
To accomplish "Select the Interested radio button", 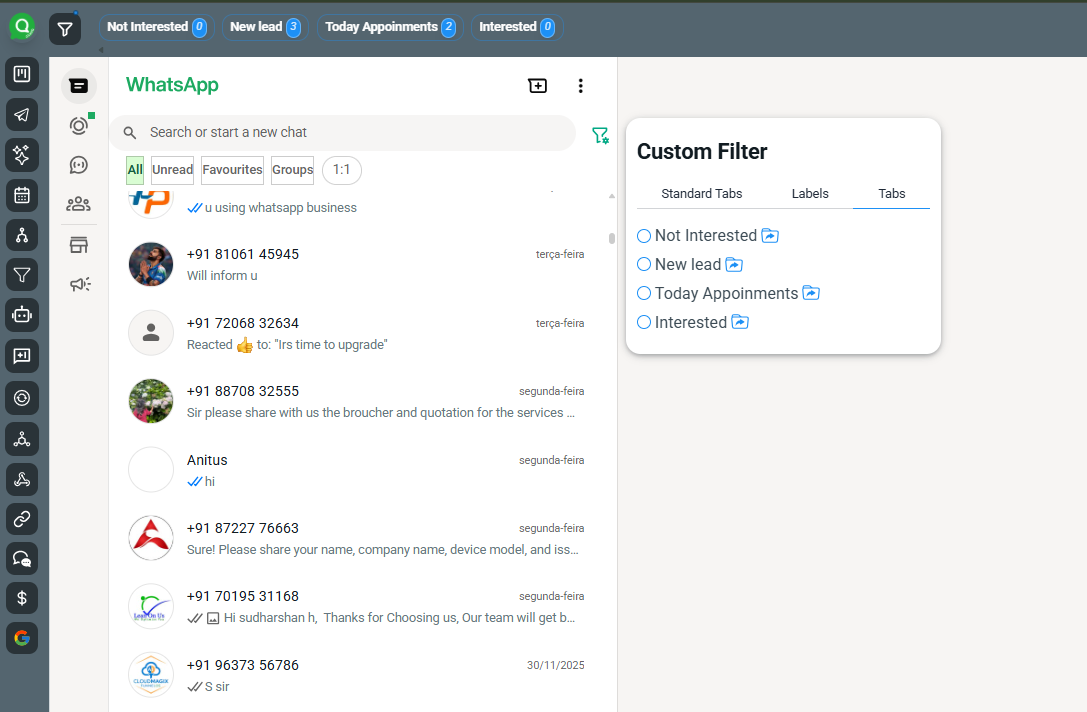I will click(644, 322).
